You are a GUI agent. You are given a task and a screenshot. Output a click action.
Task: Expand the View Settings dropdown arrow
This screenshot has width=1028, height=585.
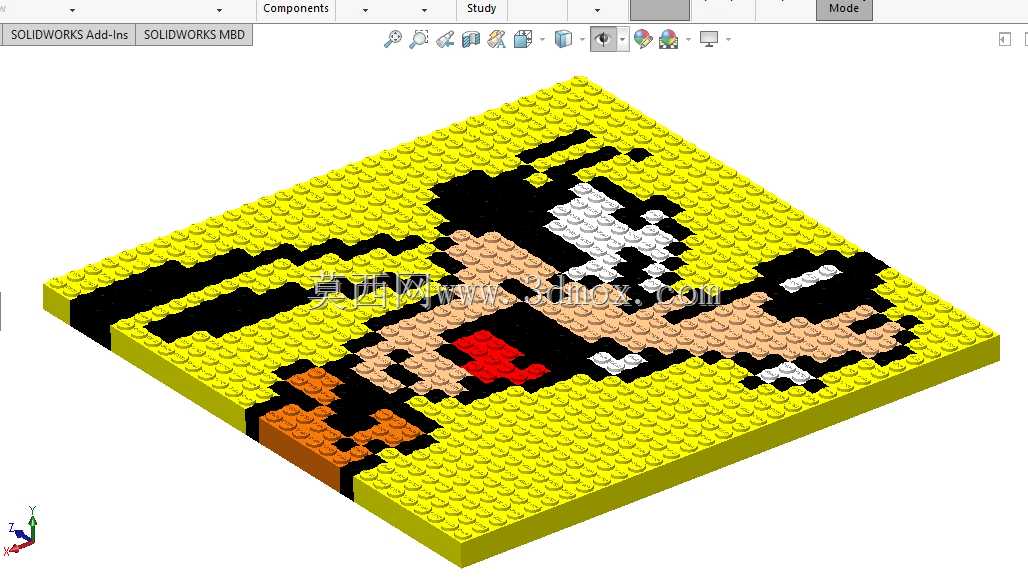(x=728, y=39)
